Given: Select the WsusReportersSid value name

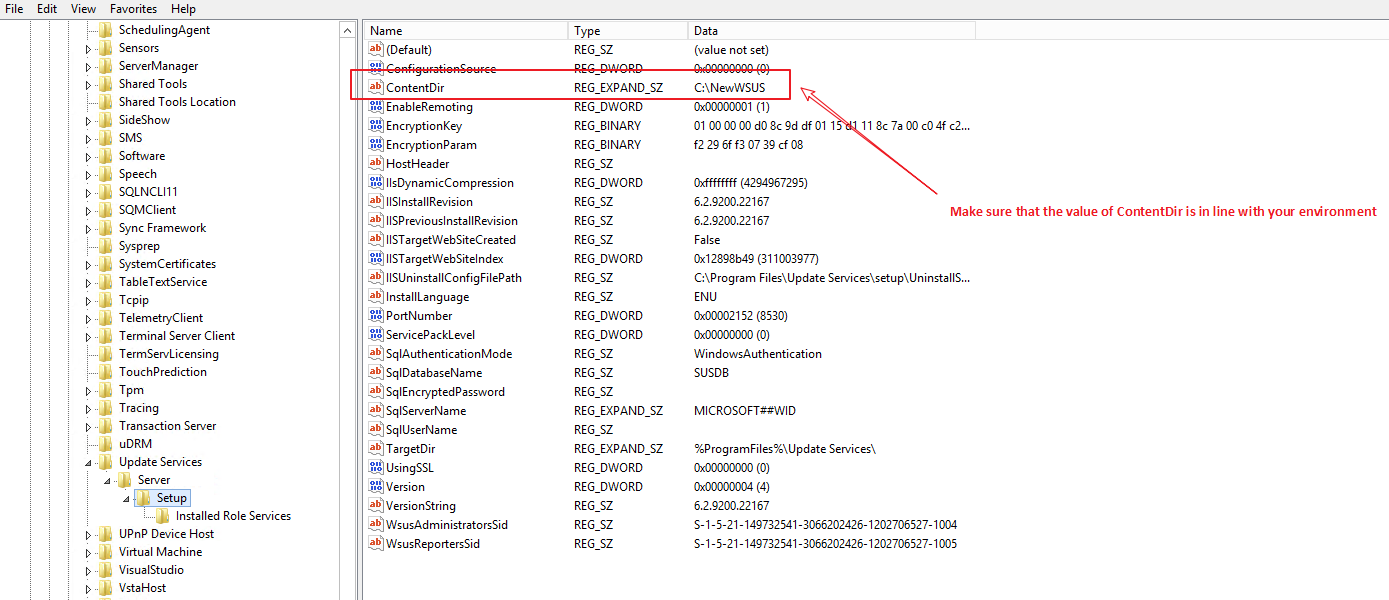Looking at the screenshot, I should 433,544.
